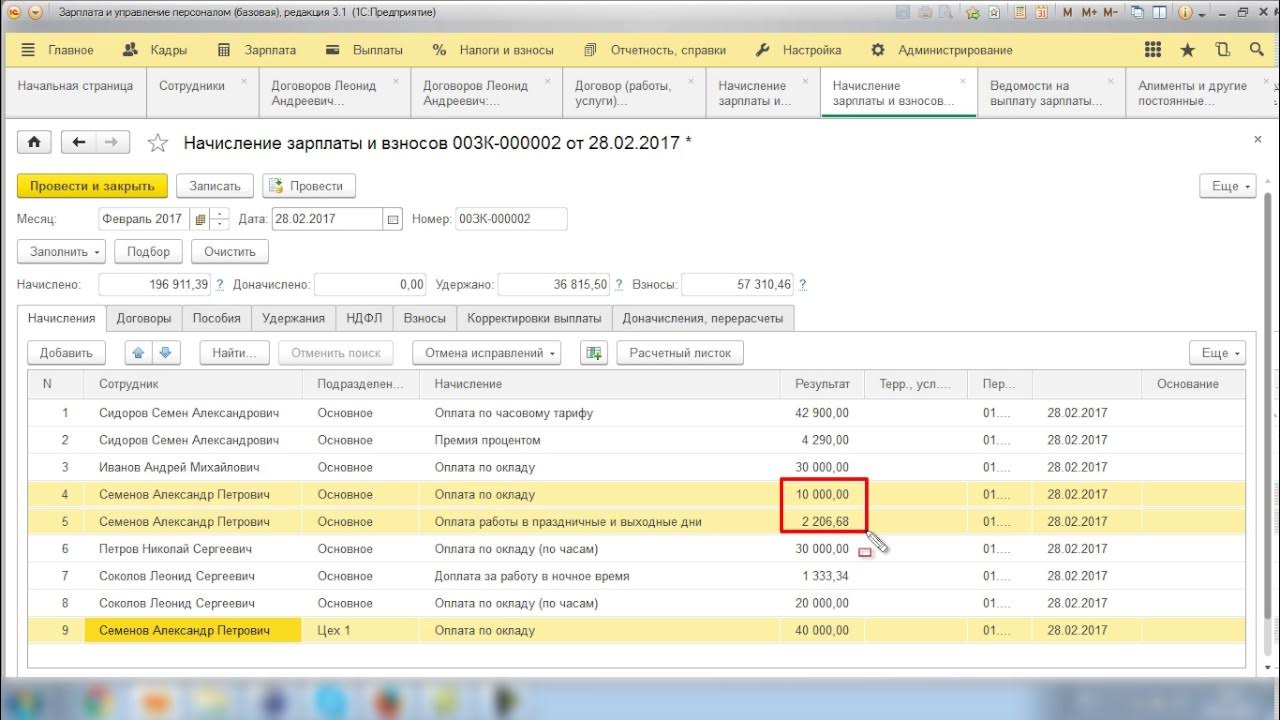Click the Дата field showing 28.02.2017
Screen dimensions: 1280x720
328,219
